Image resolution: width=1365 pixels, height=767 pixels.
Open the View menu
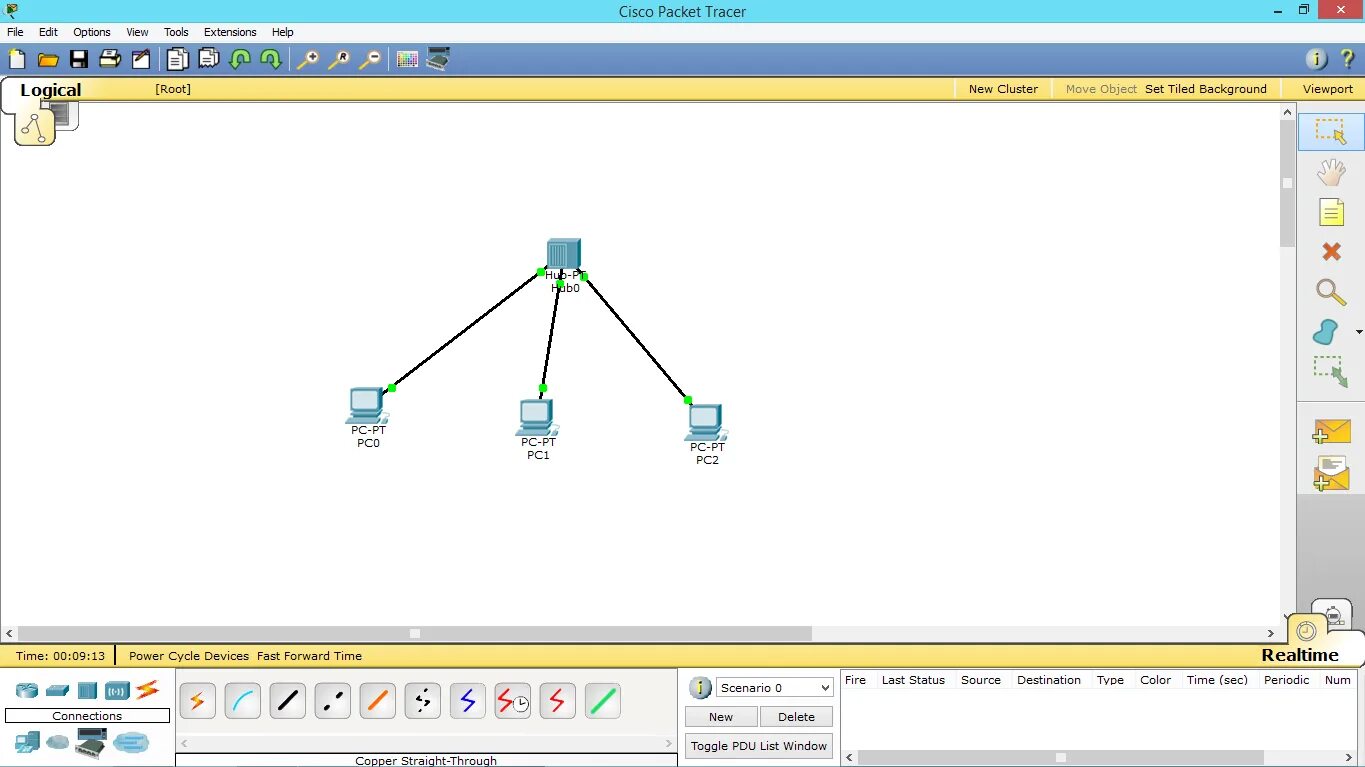click(137, 32)
